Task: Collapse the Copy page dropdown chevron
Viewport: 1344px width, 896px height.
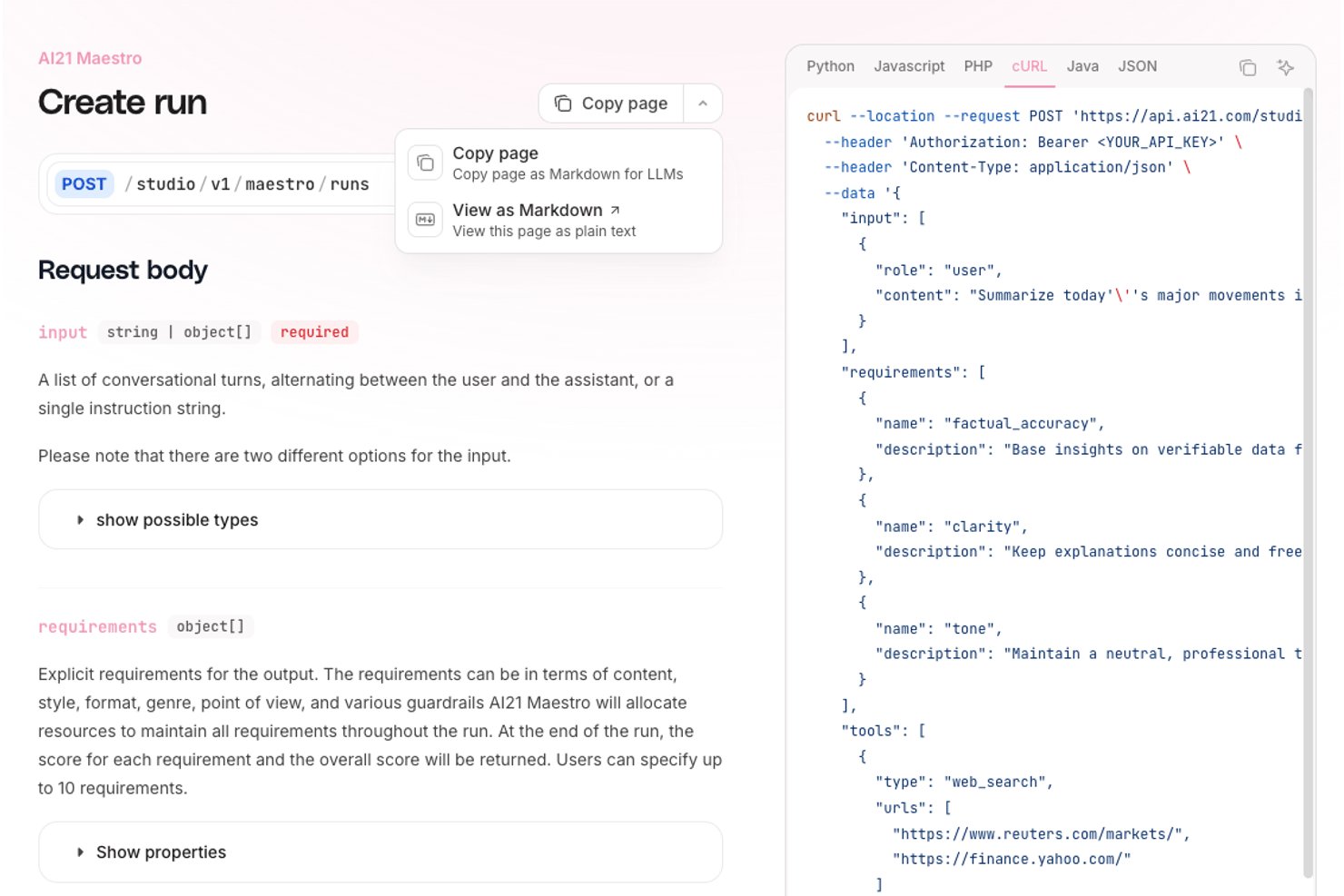Action: (x=703, y=103)
